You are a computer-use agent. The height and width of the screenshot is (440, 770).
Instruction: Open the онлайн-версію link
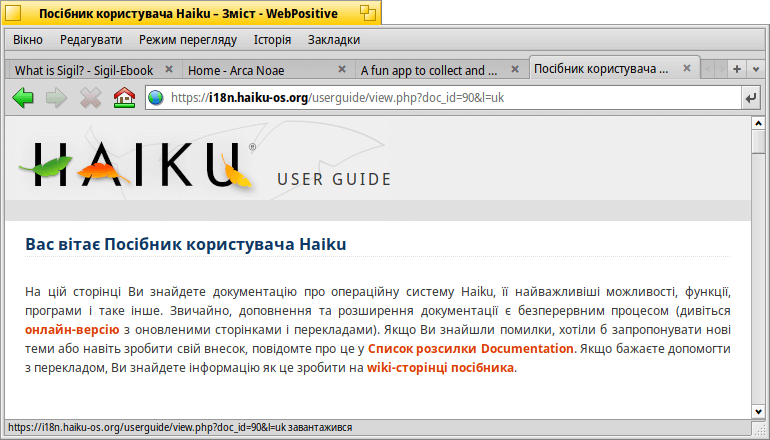point(72,330)
